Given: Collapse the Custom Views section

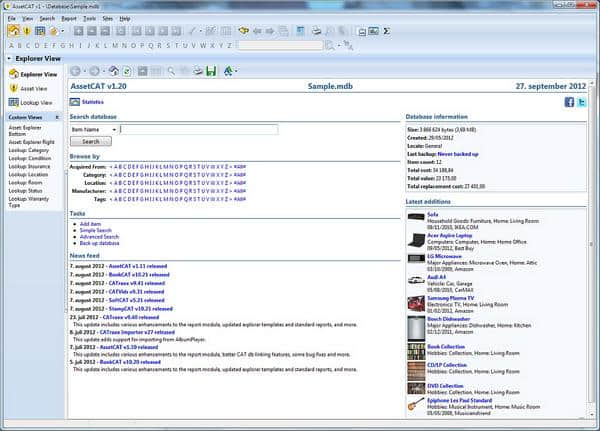Looking at the screenshot, I should pyautogui.click(x=57, y=118).
